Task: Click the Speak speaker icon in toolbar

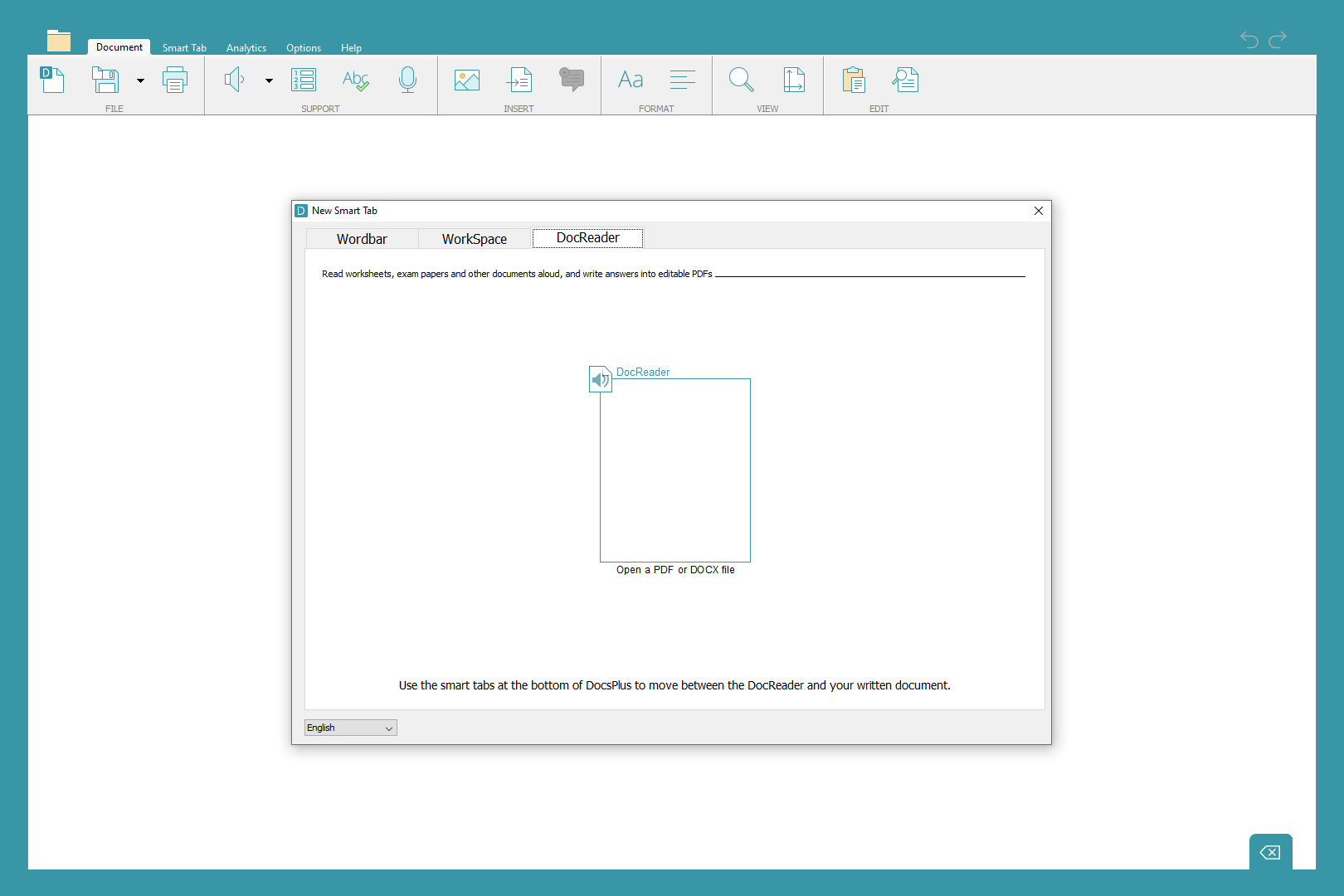Action: pyautogui.click(x=235, y=80)
